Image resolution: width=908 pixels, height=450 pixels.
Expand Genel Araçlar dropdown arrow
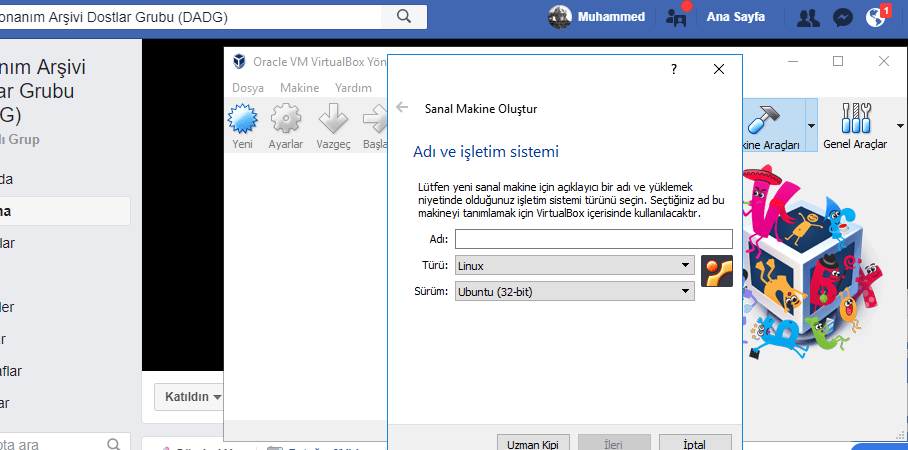pos(900,125)
